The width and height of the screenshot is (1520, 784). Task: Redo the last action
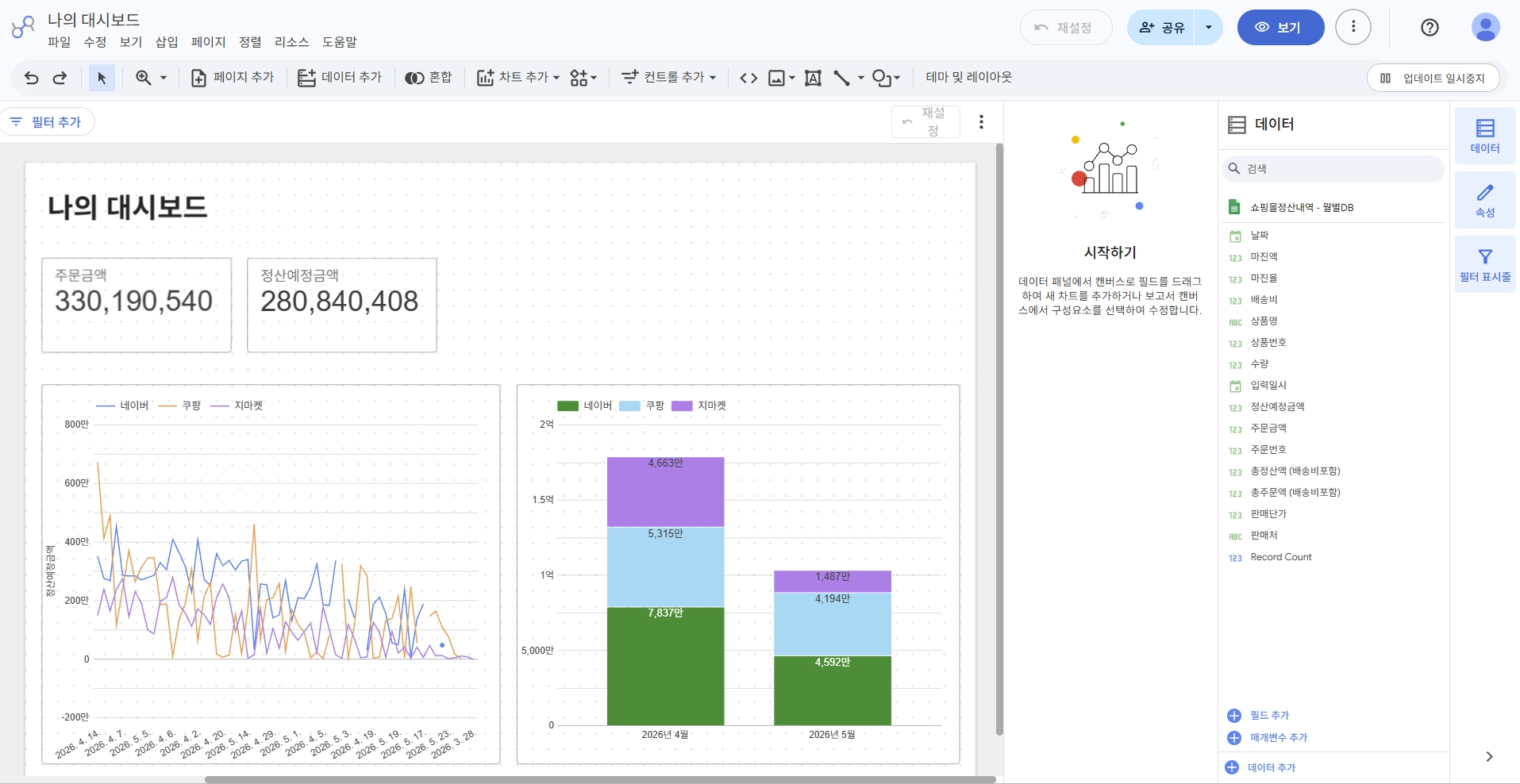pyautogui.click(x=60, y=78)
